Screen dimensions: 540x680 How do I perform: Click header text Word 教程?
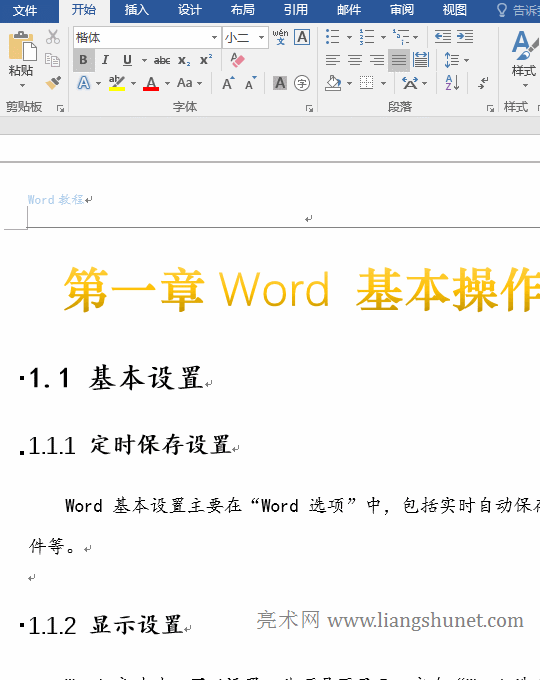click(56, 199)
